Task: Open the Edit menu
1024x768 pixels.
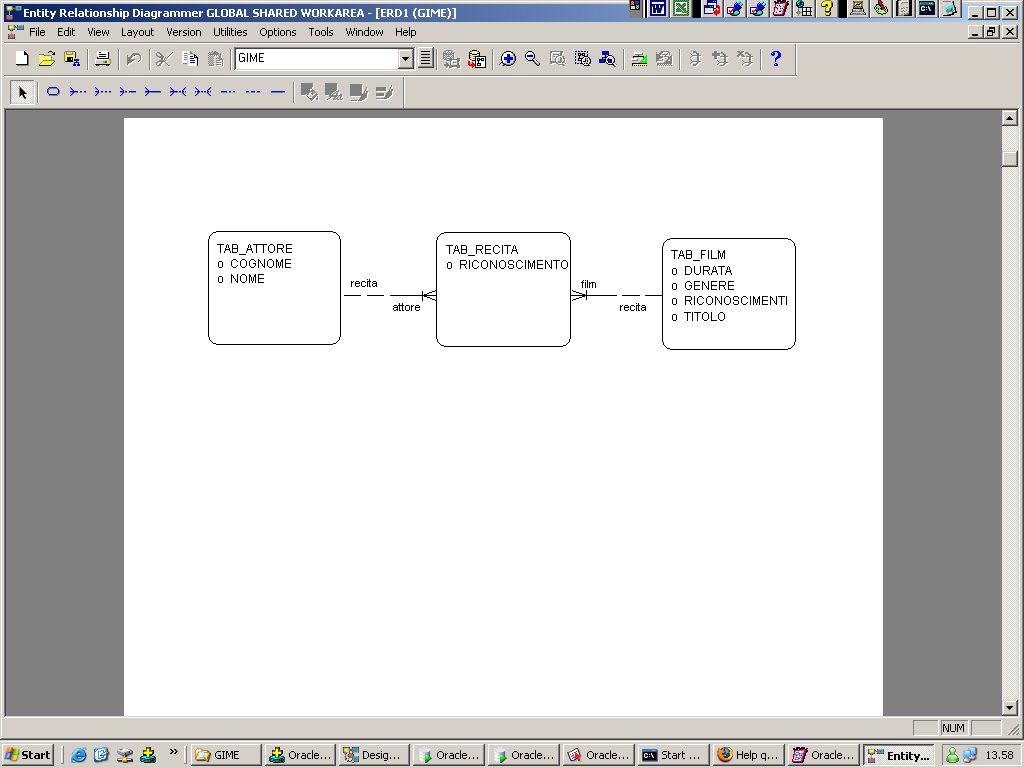Action: pyautogui.click(x=66, y=32)
